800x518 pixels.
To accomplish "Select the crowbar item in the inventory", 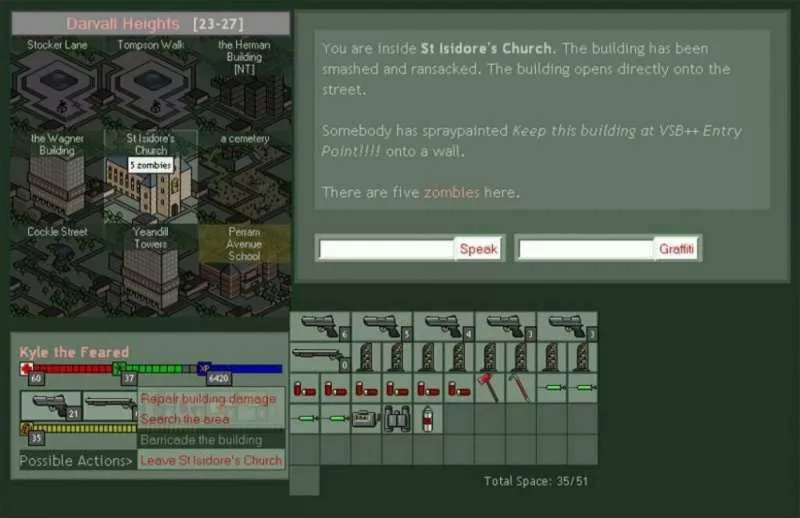I will [520, 388].
